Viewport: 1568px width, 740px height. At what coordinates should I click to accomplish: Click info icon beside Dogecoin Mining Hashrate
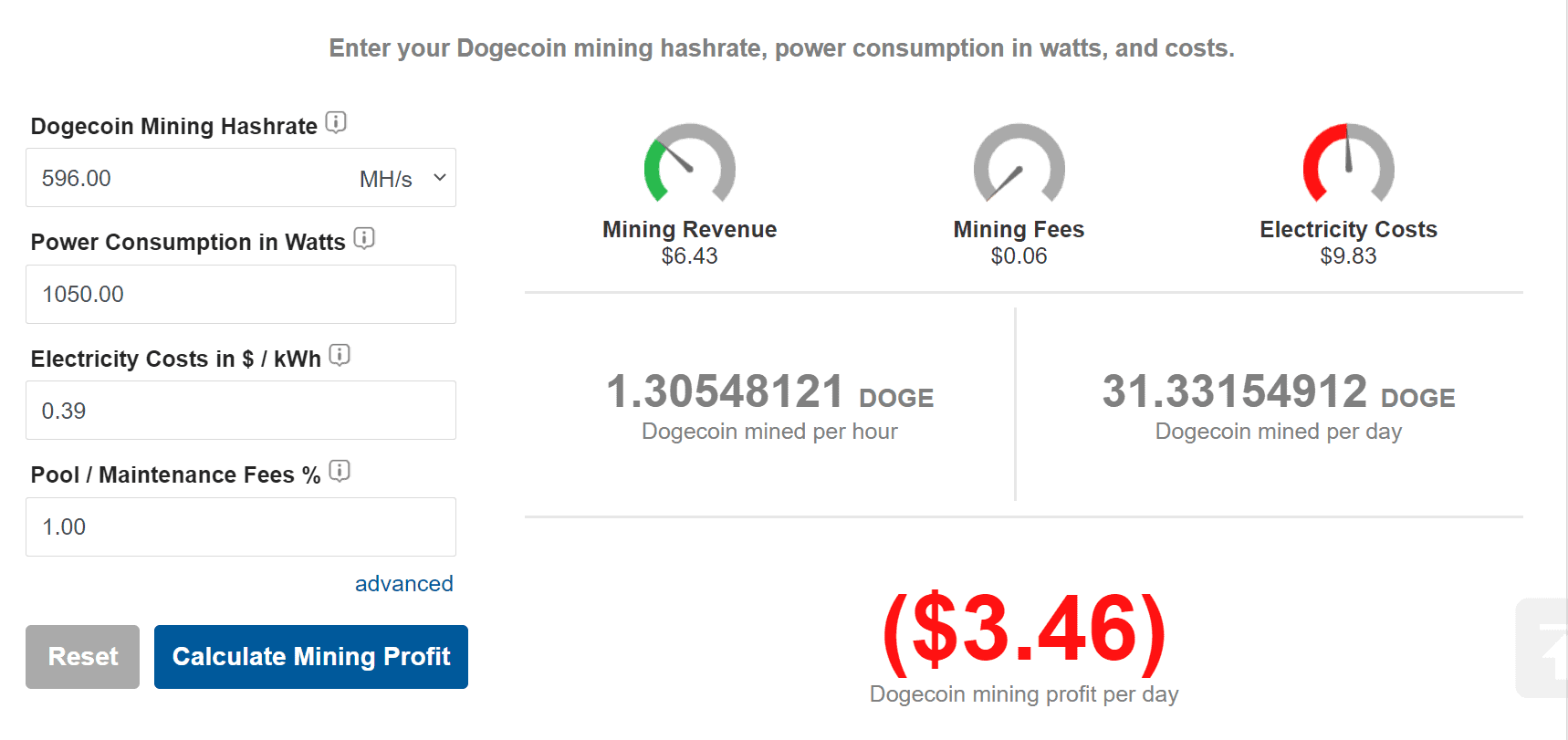[x=336, y=122]
